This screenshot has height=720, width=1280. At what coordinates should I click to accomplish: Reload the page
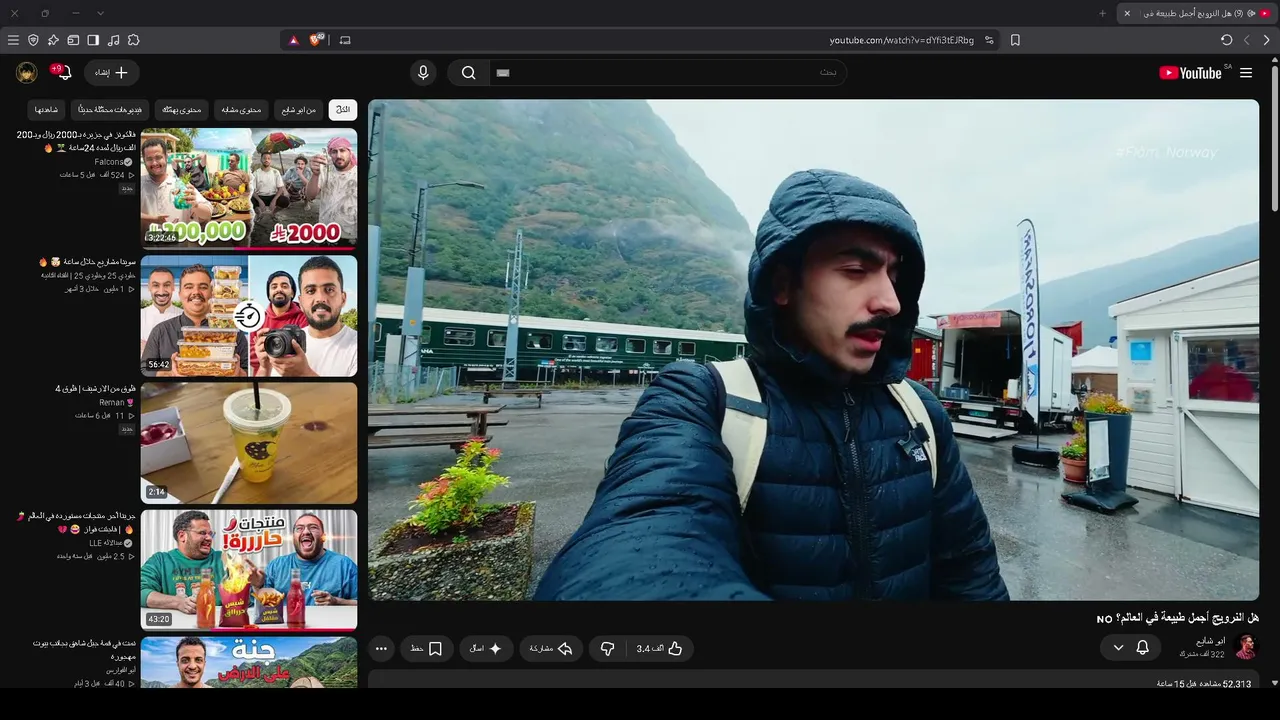pos(1226,40)
